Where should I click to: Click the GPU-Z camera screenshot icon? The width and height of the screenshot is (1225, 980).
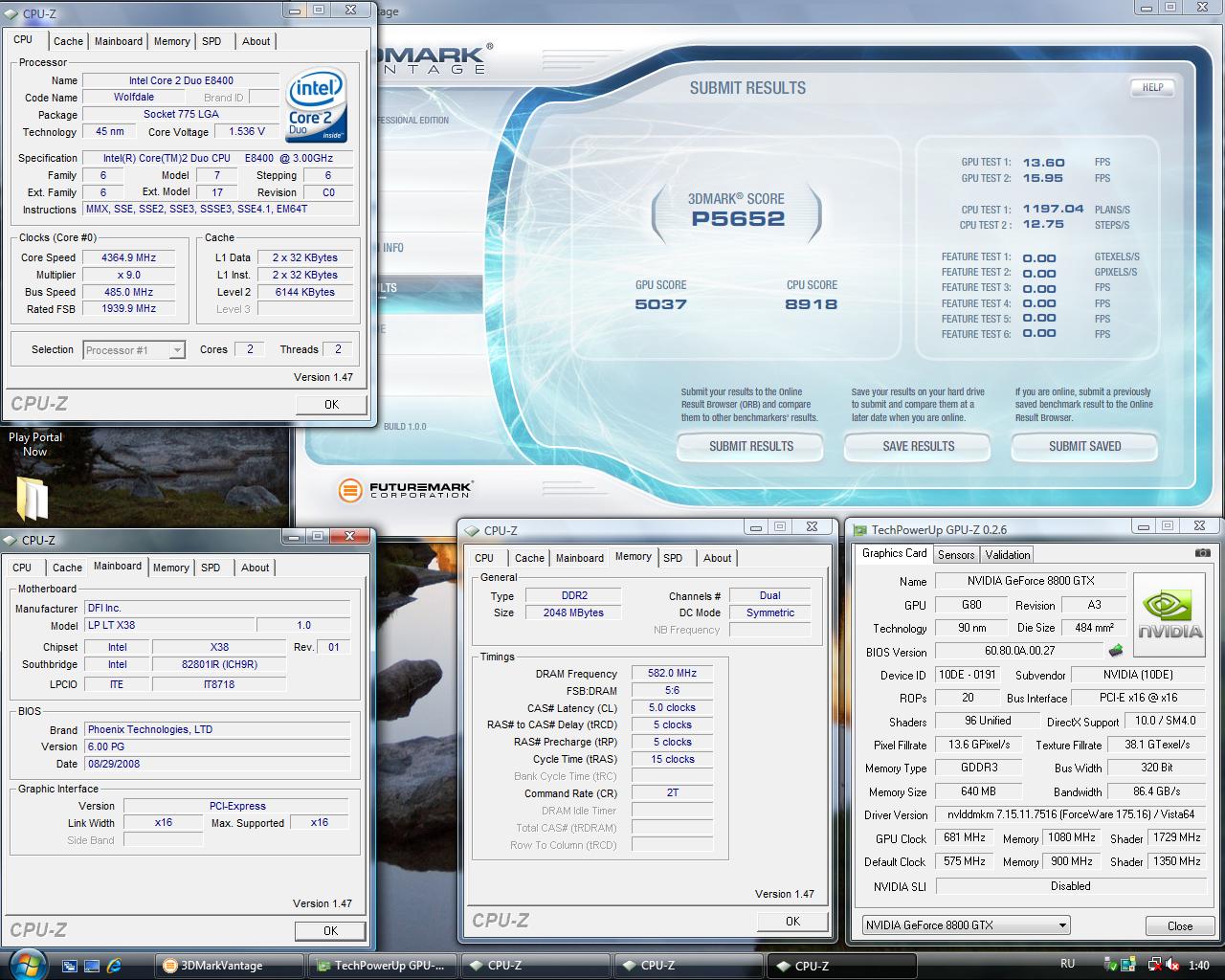click(x=1202, y=552)
